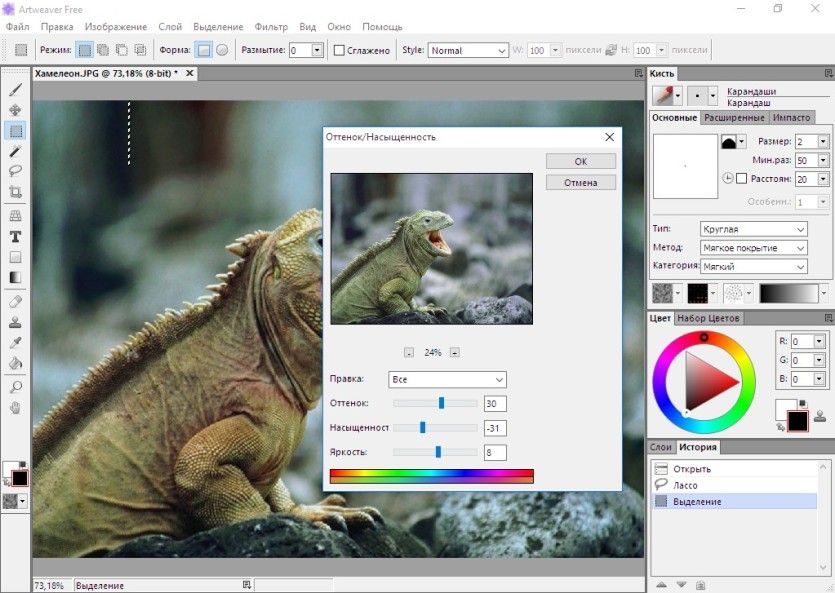
Task: Switch to the Набор Цветов tab
Action: (708, 318)
